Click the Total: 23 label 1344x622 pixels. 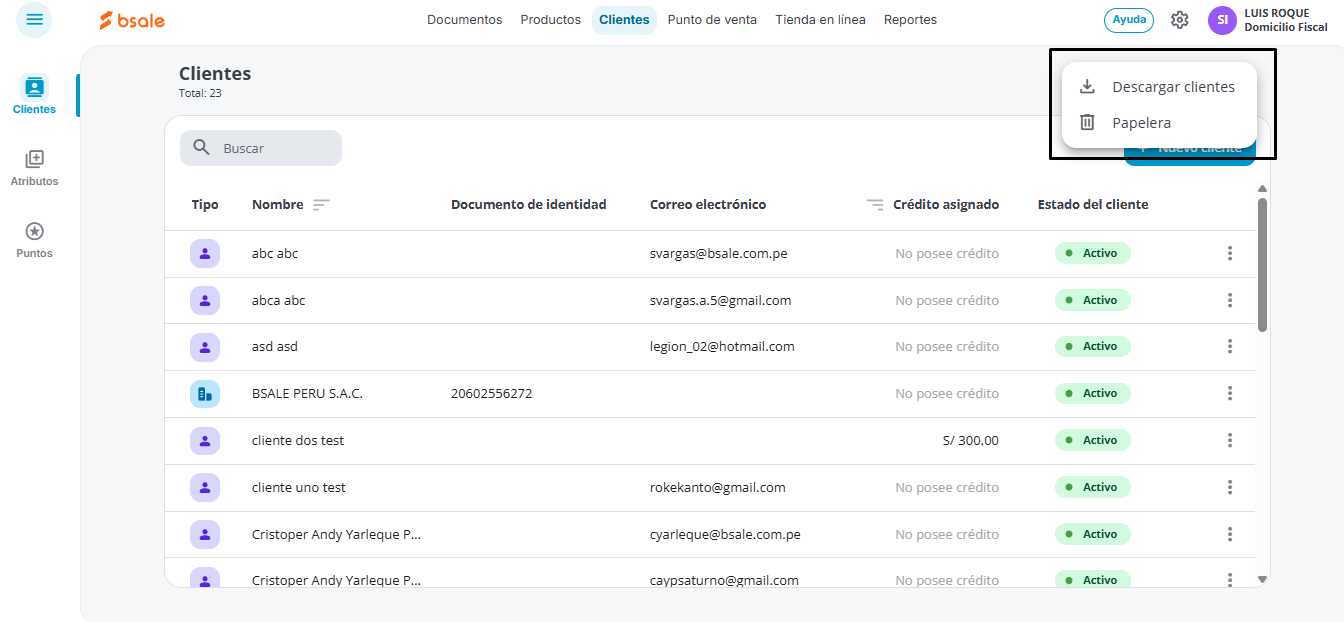tap(200, 93)
